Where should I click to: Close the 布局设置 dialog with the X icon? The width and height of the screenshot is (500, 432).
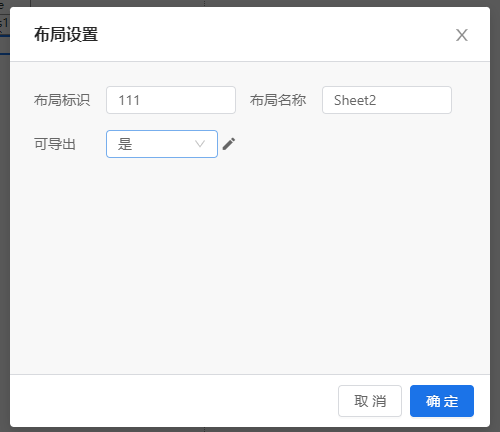coord(462,35)
